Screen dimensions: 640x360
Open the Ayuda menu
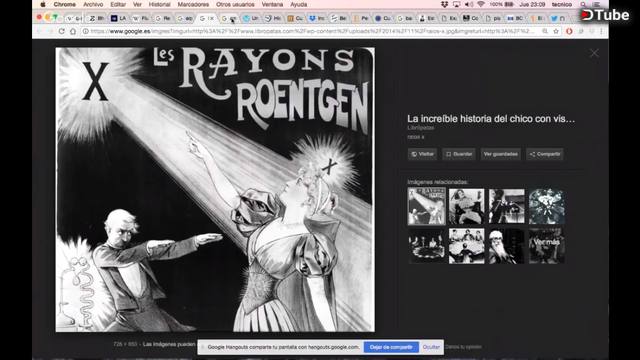298,4
